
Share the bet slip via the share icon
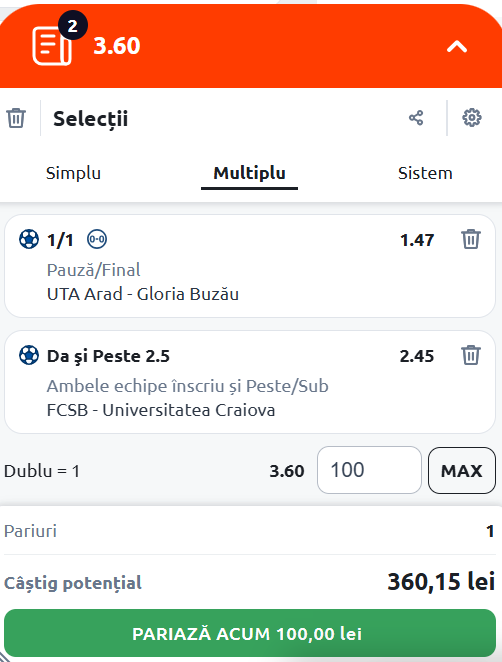416,118
